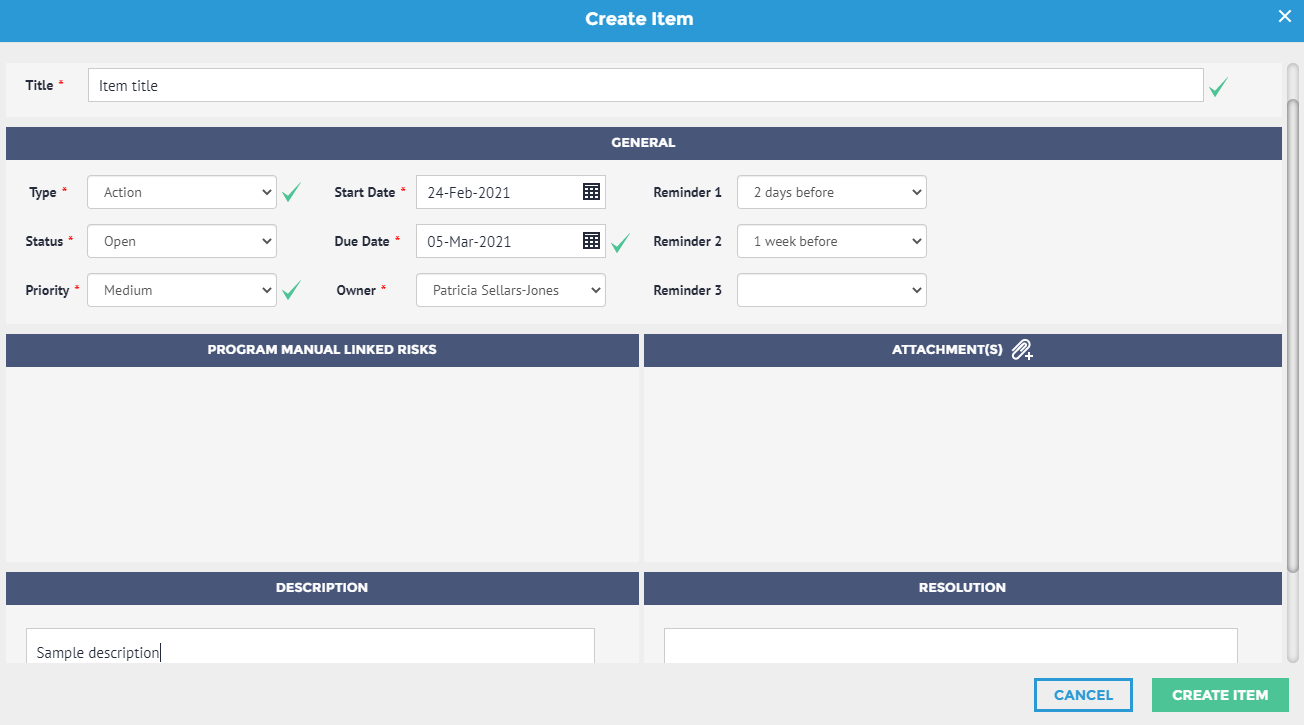Screen dimensions: 1304x725
Task: Click the Title label
Action: point(39,85)
